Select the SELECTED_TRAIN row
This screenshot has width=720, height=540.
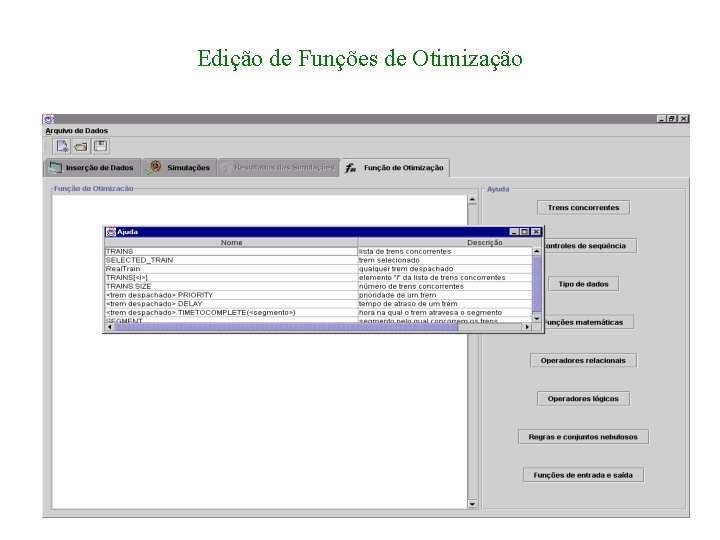coord(318,260)
